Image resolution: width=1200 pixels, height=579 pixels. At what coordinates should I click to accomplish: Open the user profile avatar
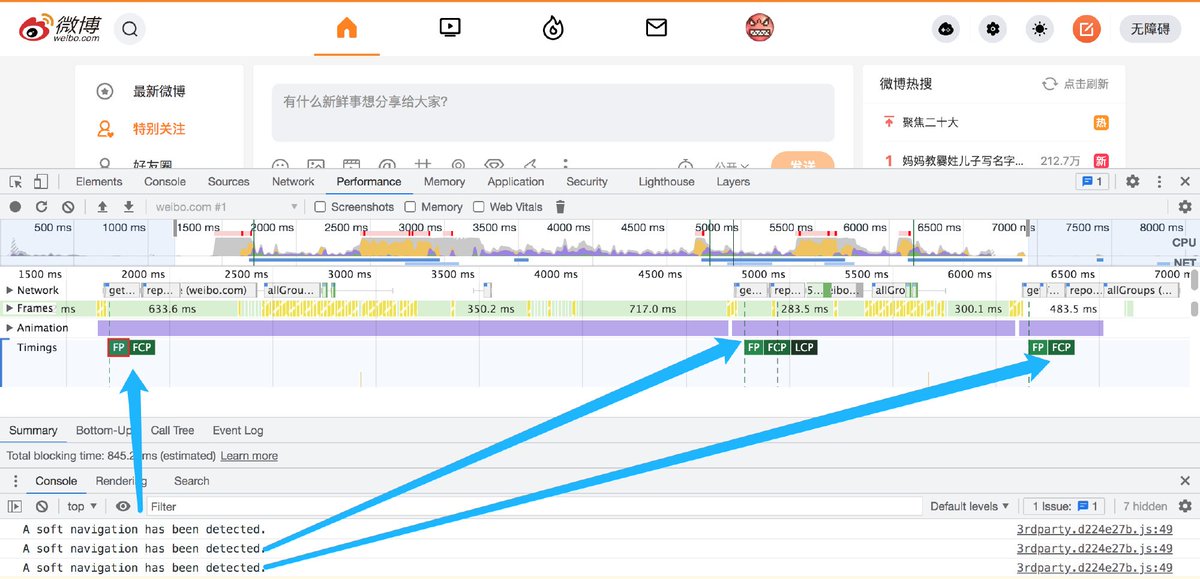point(761,29)
